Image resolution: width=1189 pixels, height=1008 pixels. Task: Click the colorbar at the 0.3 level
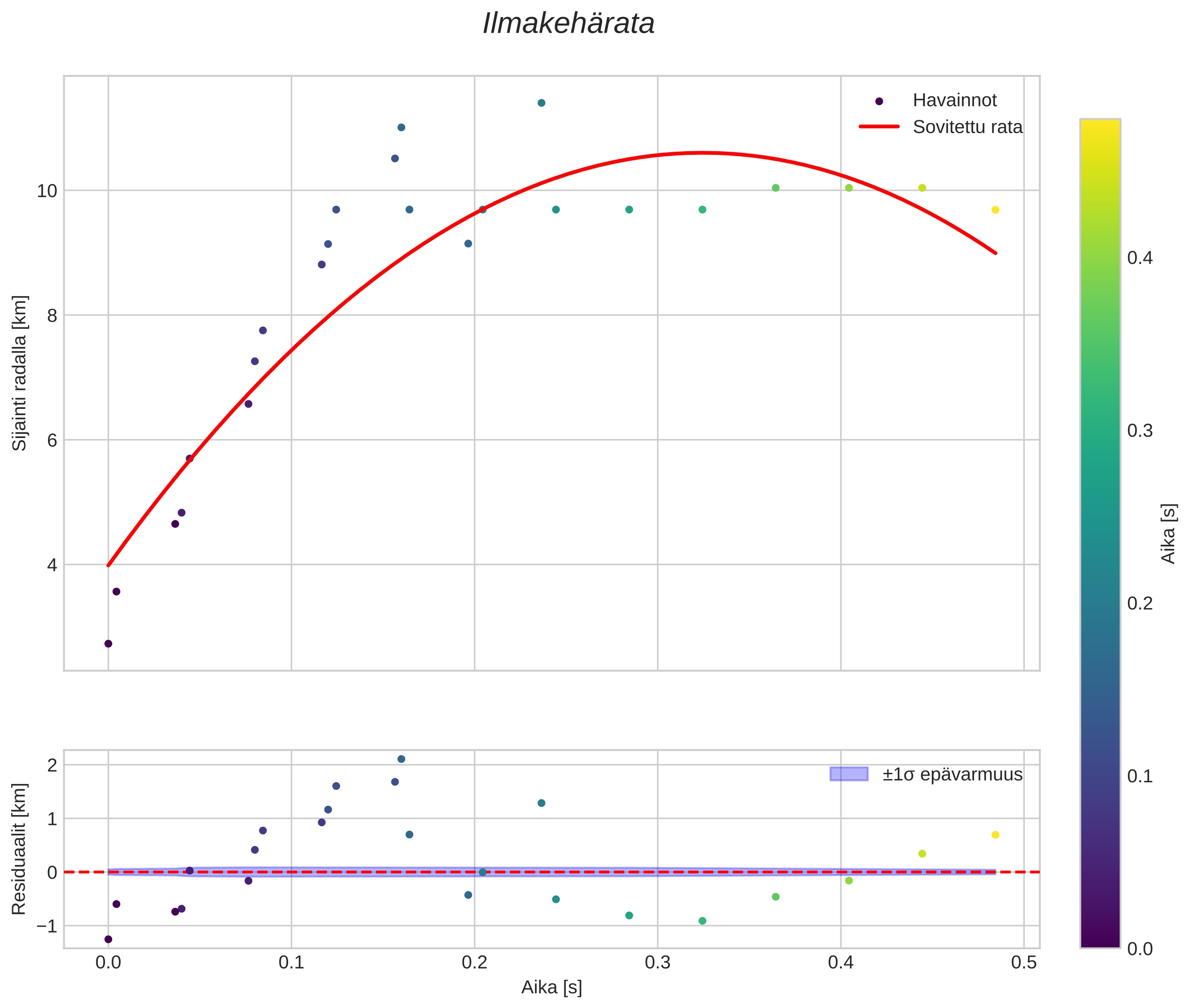1100,430
